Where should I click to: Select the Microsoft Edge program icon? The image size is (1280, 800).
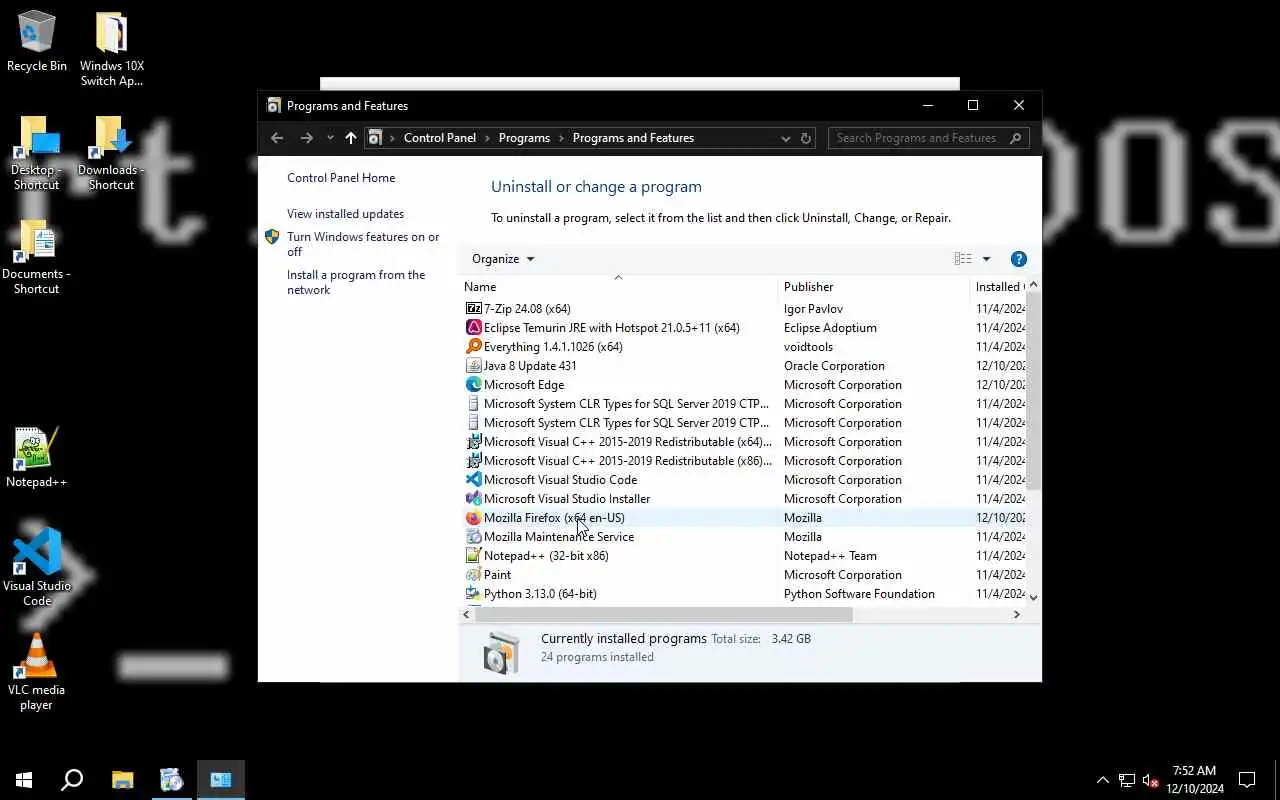(x=474, y=385)
